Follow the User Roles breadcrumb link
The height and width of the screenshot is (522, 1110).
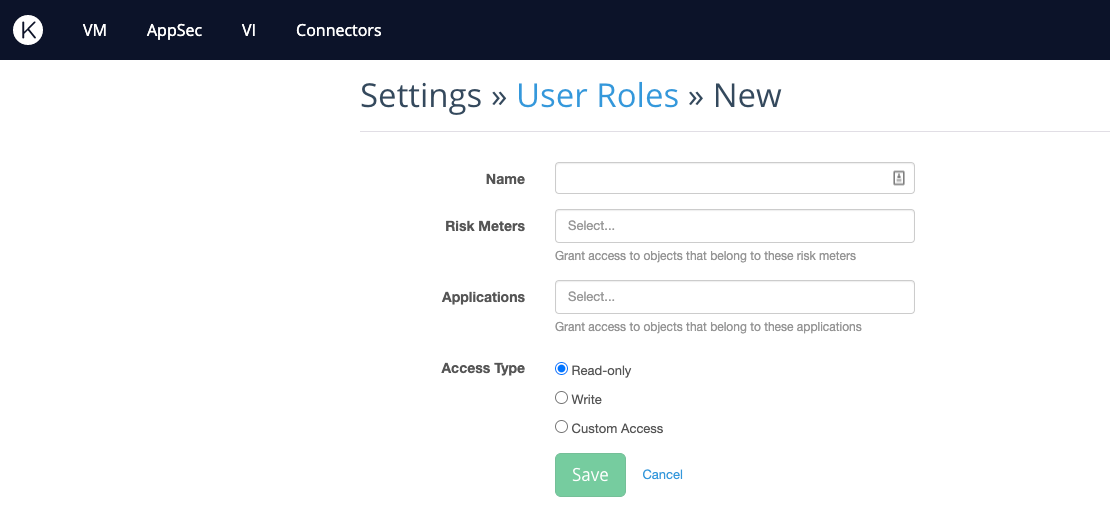tap(597, 95)
